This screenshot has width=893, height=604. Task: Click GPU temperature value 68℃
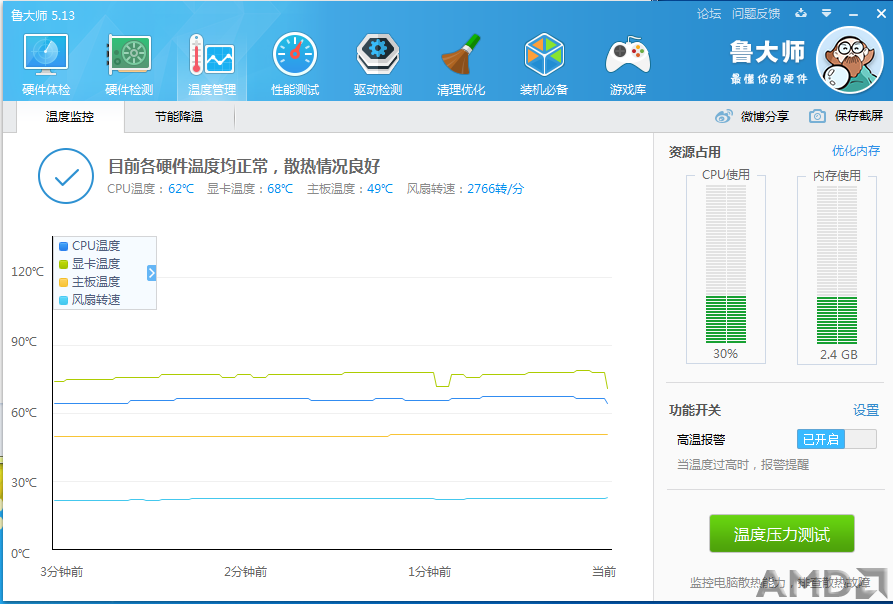tap(280, 188)
